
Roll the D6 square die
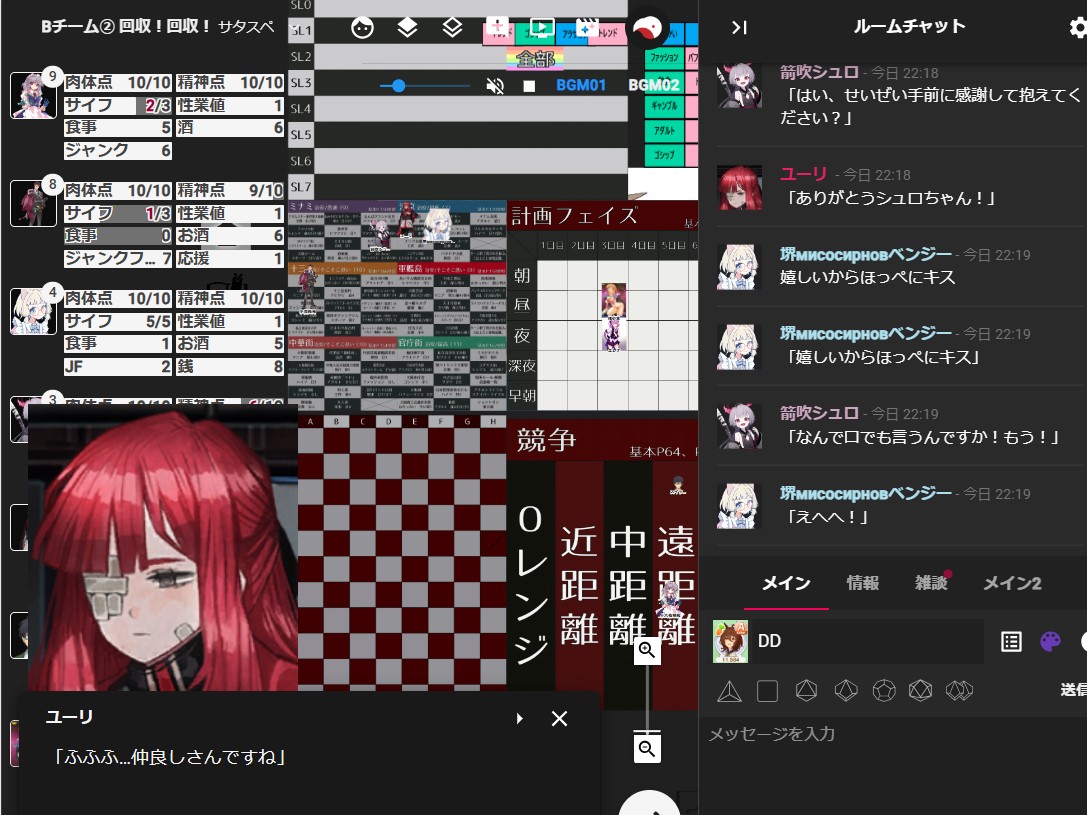coord(767,691)
